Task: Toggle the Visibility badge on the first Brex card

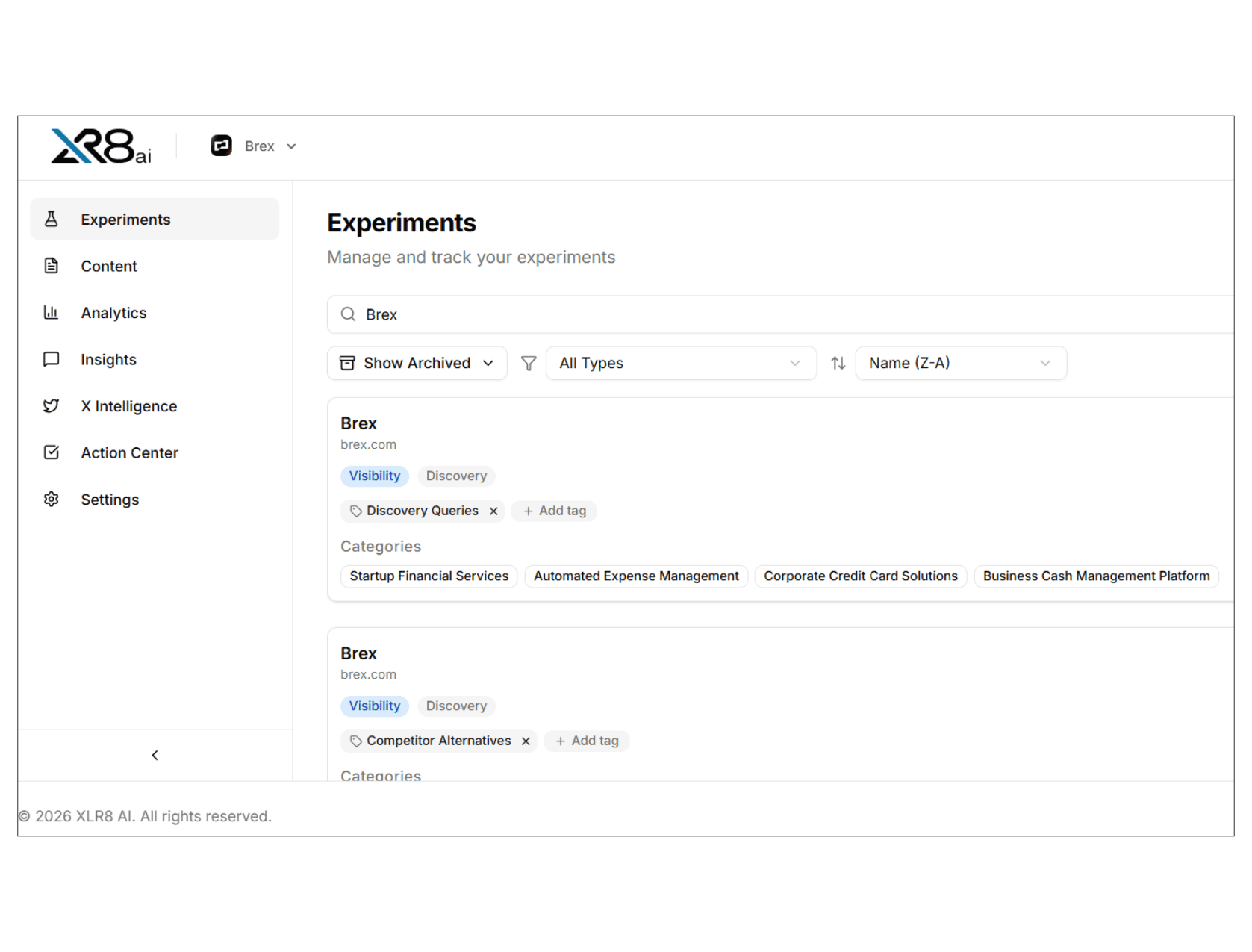Action: (375, 476)
